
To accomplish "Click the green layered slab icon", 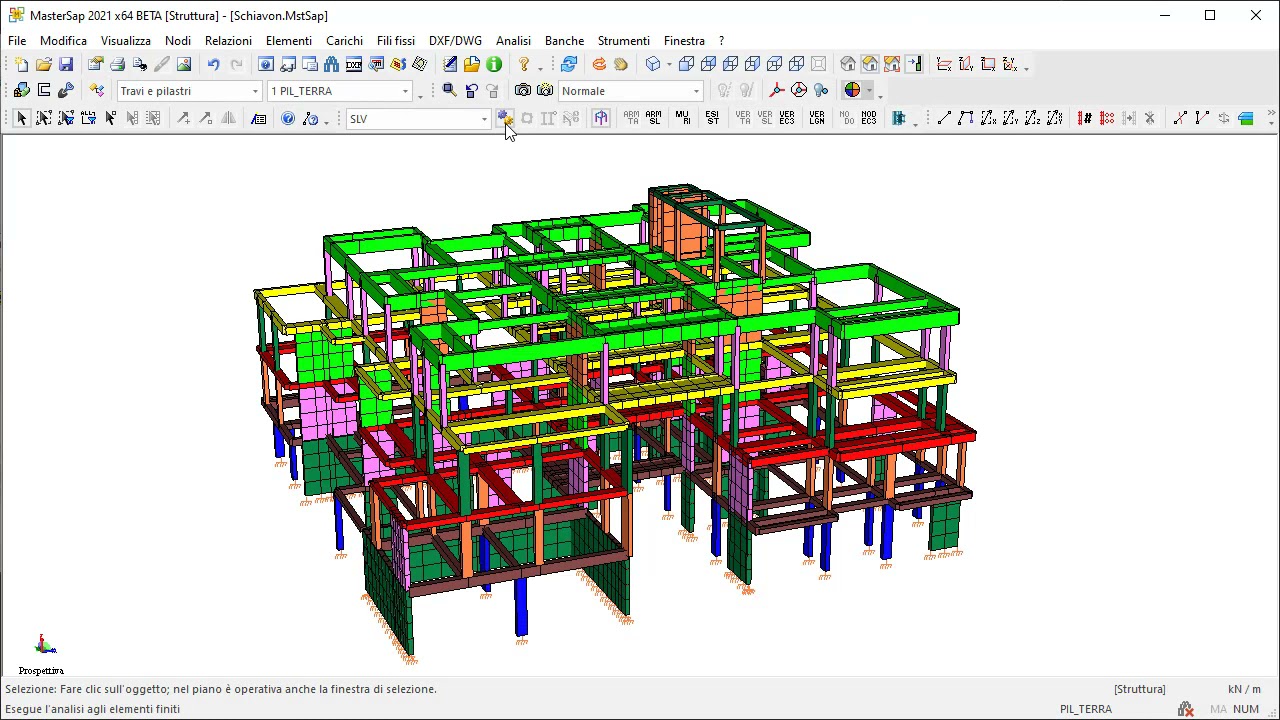I will pyautogui.click(x=1246, y=118).
